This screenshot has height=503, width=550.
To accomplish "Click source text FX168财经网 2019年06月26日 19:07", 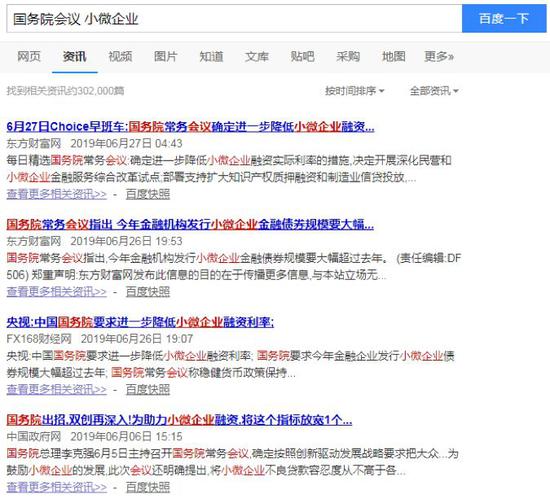I will coord(100,338).
